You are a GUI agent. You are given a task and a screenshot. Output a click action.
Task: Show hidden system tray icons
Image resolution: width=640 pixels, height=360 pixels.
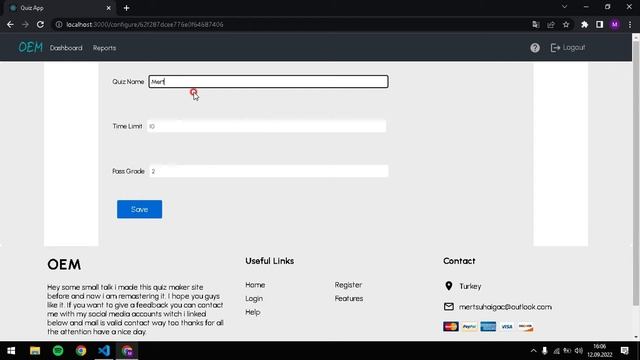(x=533, y=351)
